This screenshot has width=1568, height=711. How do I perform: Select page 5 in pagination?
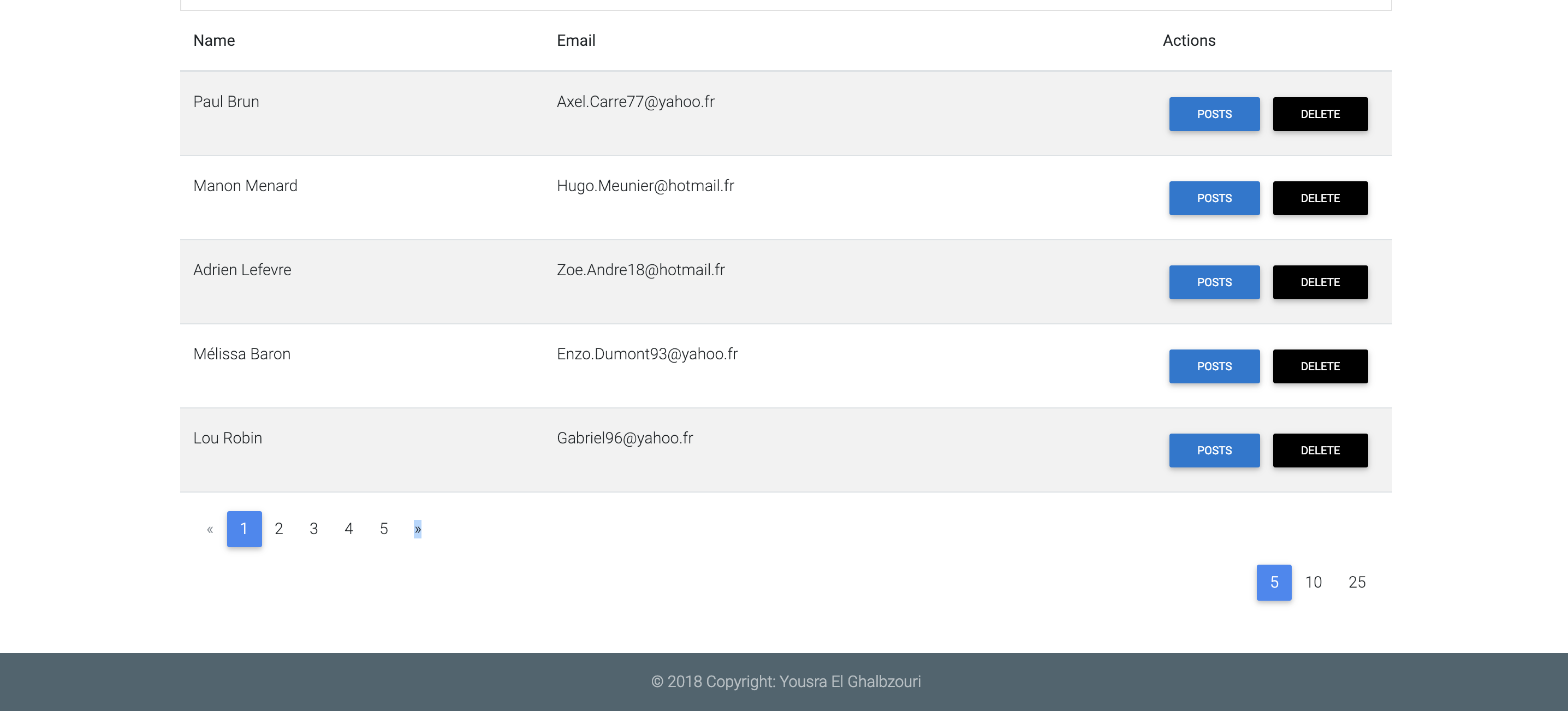click(x=383, y=529)
